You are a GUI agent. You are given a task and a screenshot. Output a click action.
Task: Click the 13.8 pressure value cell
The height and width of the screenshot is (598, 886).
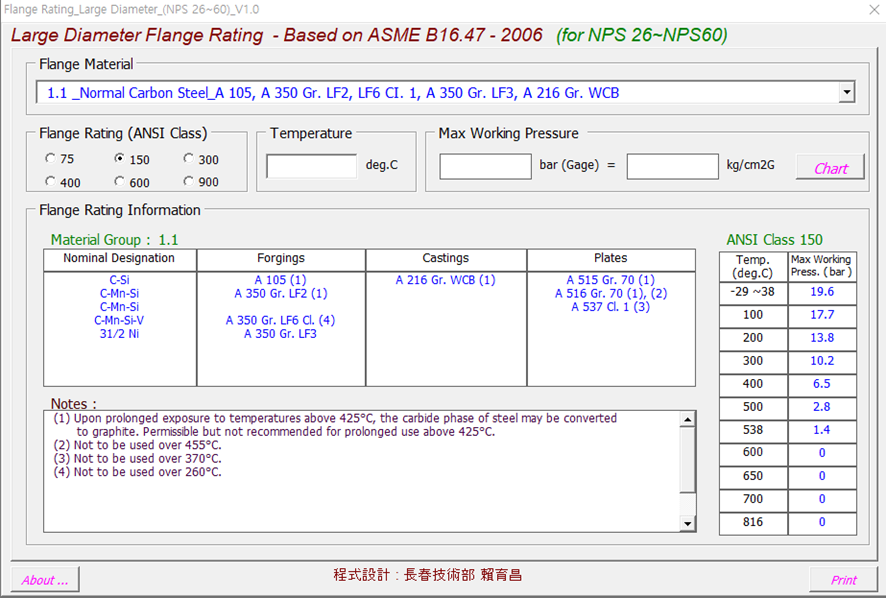click(822, 338)
